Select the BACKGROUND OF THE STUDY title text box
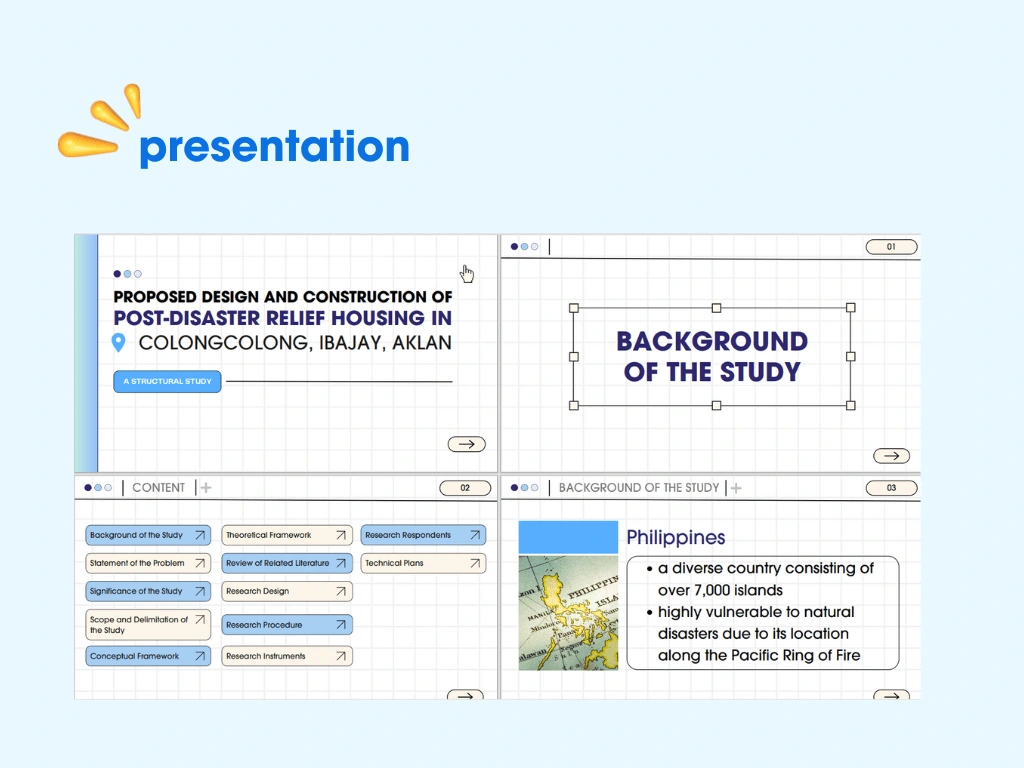This screenshot has height=768, width=1024. tap(712, 357)
